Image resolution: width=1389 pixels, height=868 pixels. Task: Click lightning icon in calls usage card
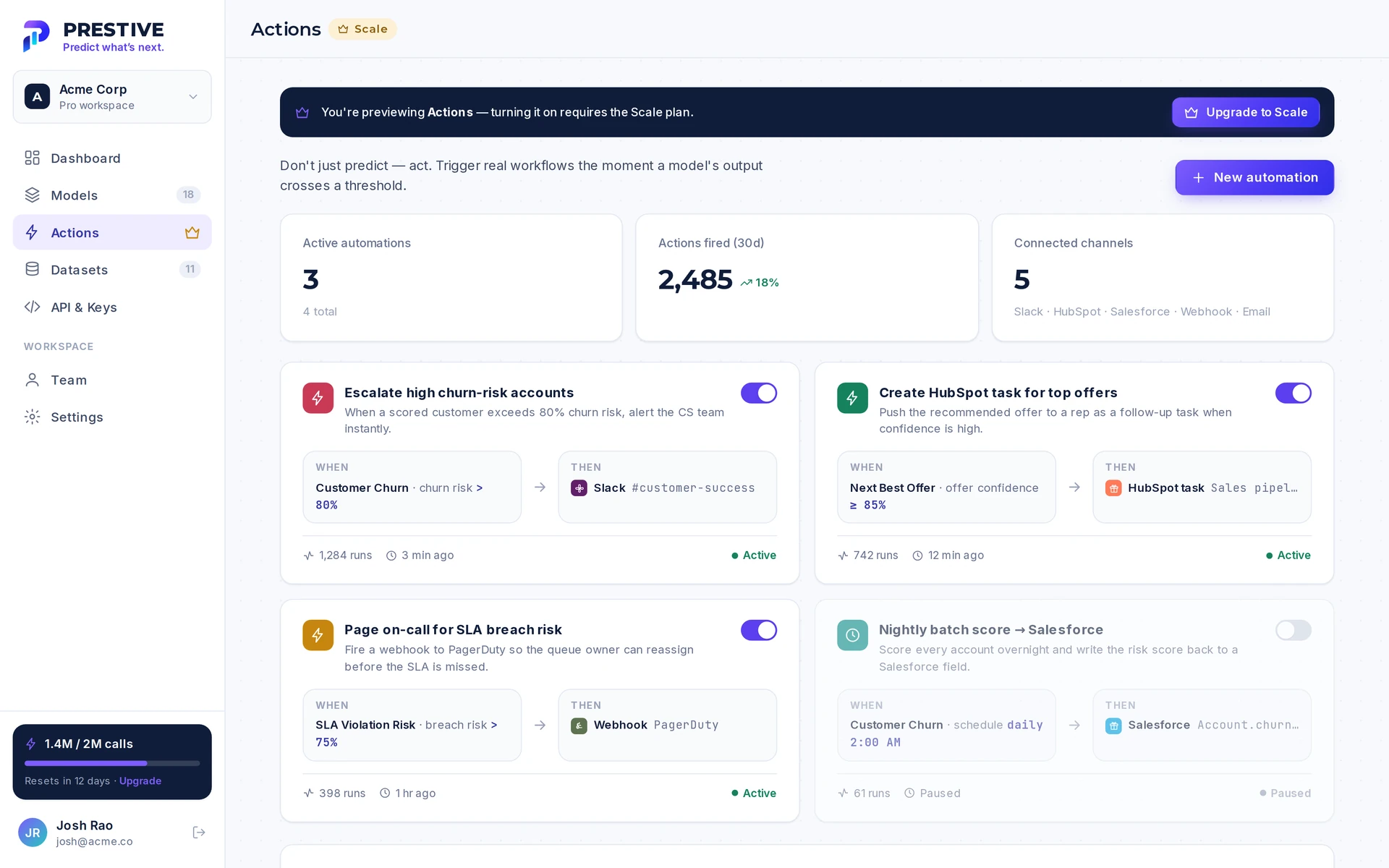31,744
